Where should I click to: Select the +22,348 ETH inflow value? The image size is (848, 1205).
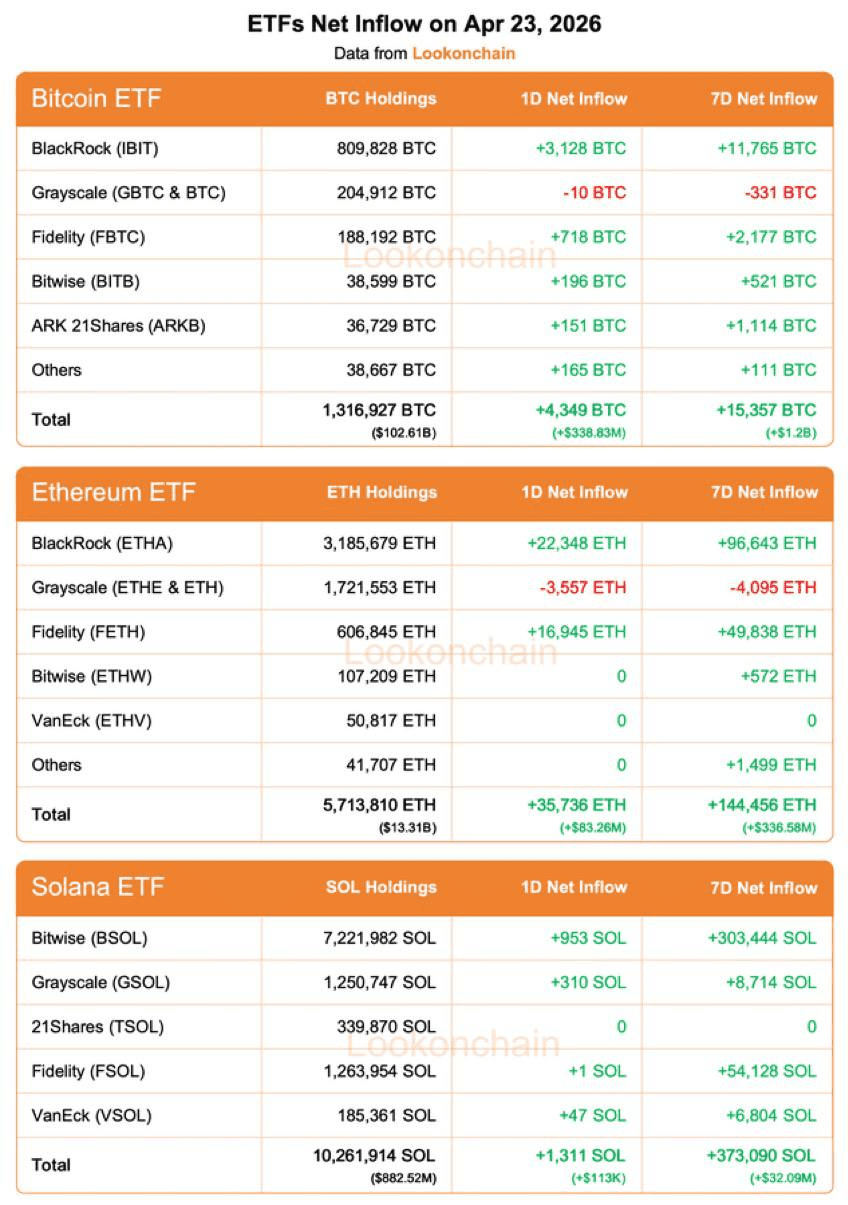pyautogui.click(x=576, y=544)
